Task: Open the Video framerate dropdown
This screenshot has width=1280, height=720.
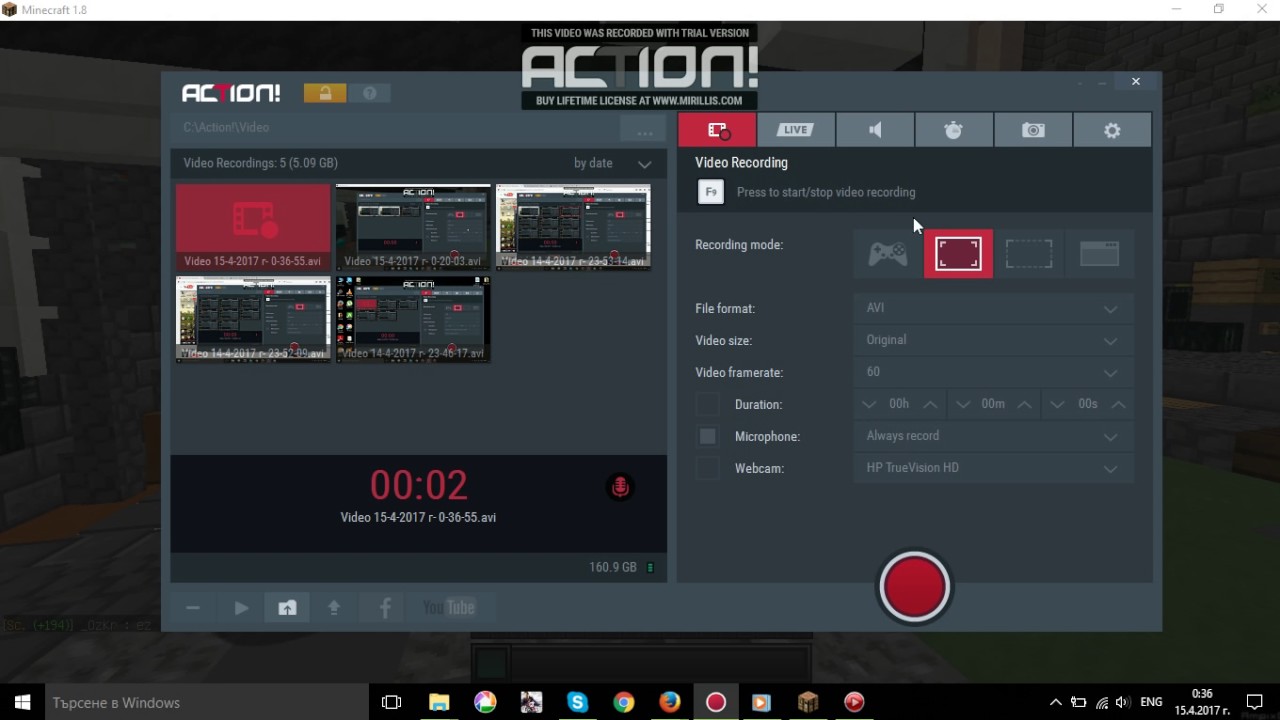Action: point(993,372)
